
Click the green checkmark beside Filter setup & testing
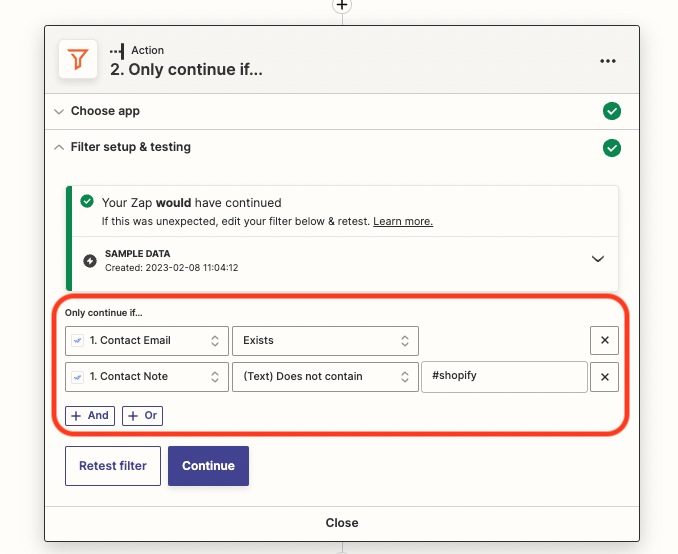tap(612, 148)
